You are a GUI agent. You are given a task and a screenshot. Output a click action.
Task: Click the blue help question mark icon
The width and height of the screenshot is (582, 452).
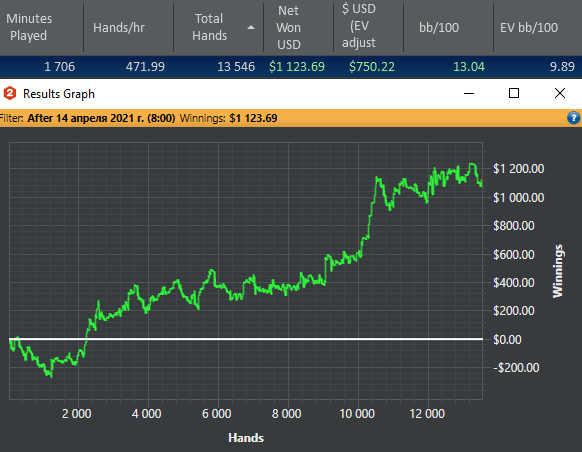[573, 118]
